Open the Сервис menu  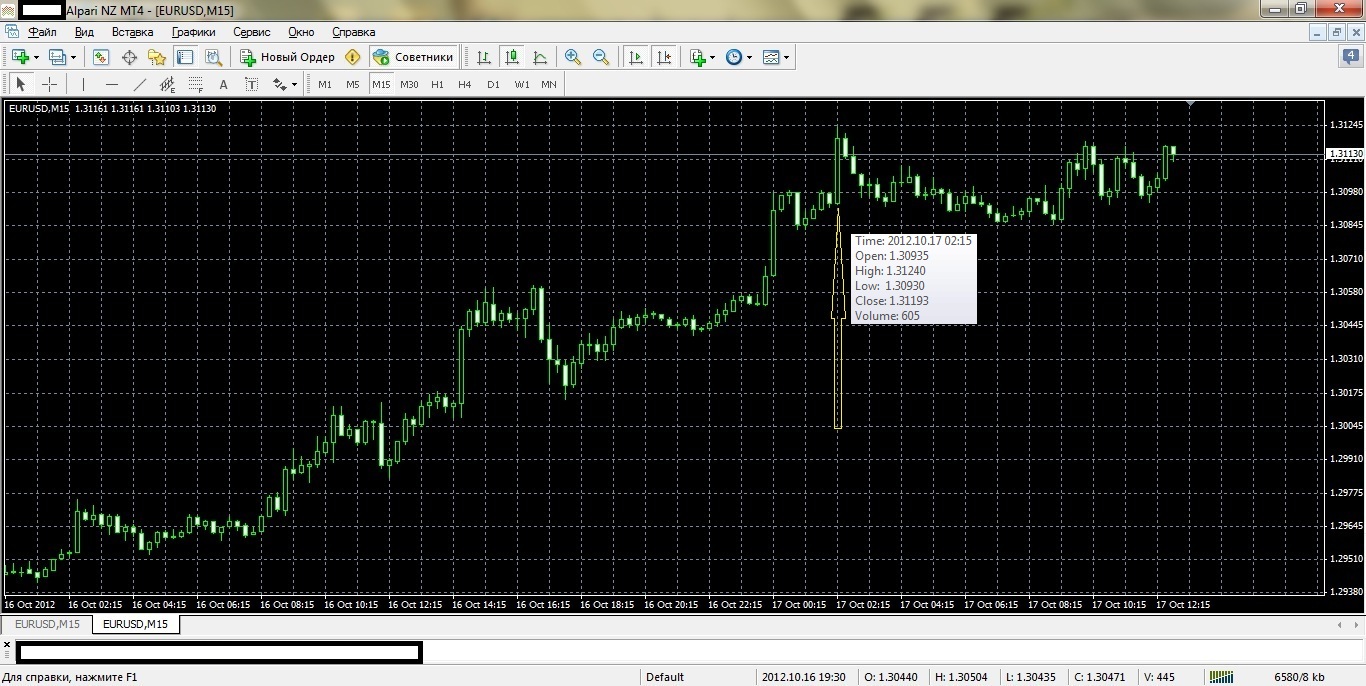pos(252,32)
